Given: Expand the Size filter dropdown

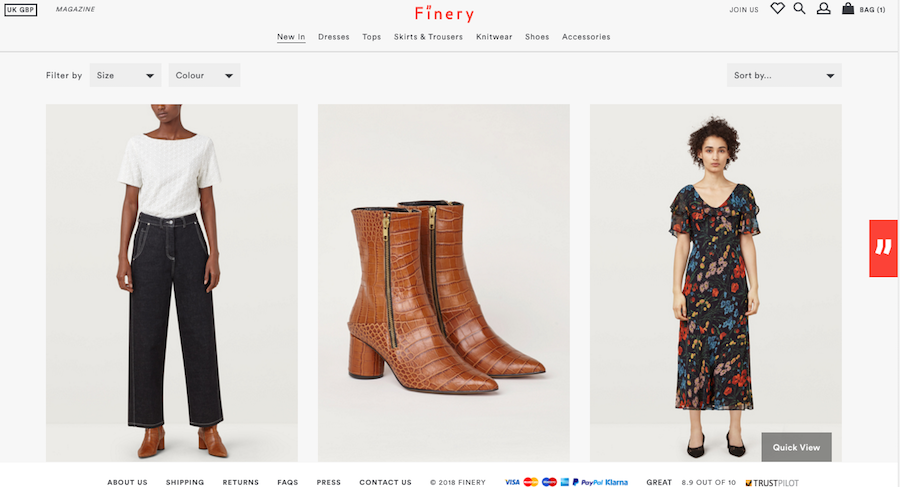Looking at the screenshot, I should 125,75.
